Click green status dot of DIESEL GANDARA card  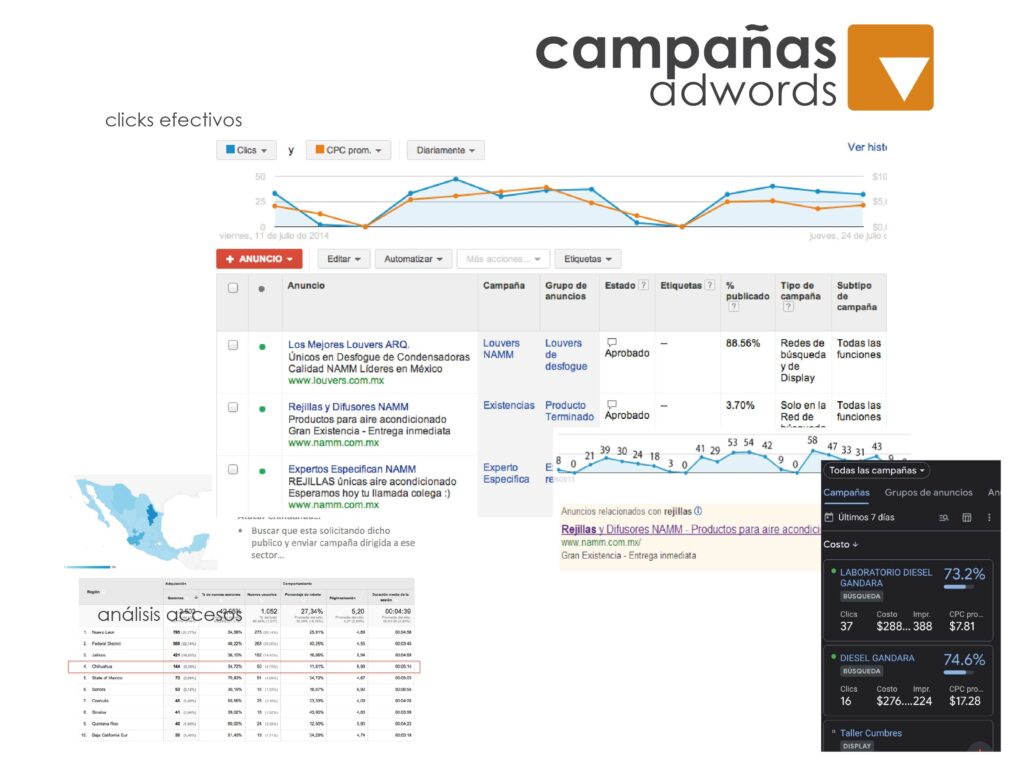[833, 657]
